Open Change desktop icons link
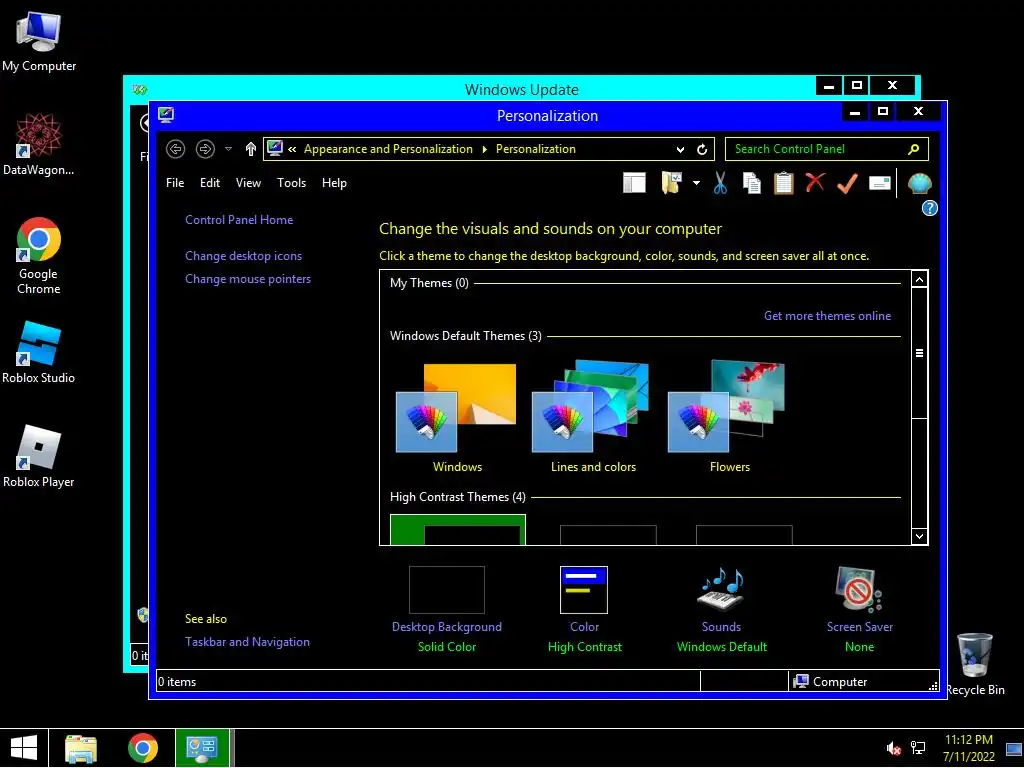Viewport: 1024px width, 768px height. pyautogui.click(x=244, y=256)
